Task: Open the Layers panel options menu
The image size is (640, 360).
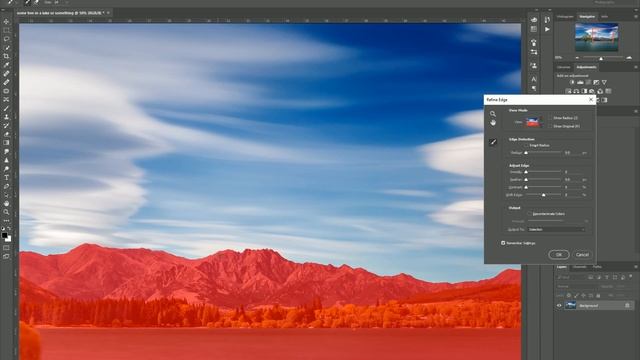Action: click(x=636, y=267)
